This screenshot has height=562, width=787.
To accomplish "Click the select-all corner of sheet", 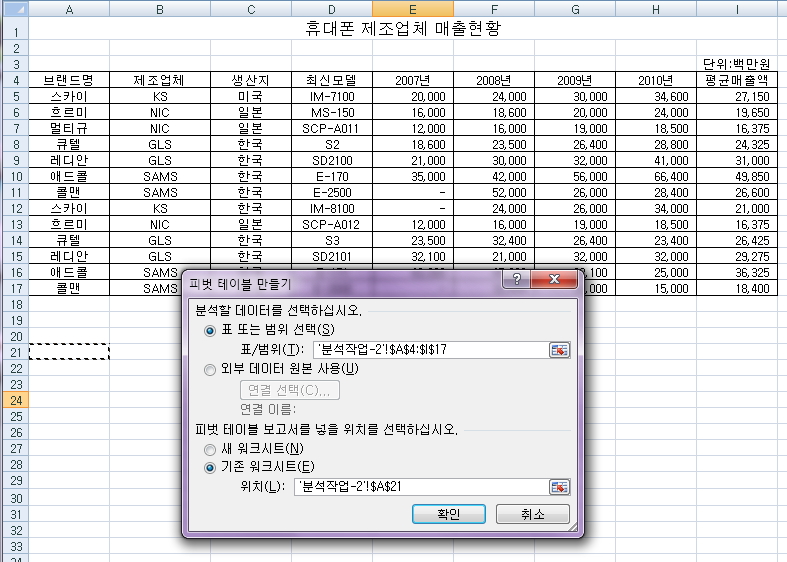I will (x=16, y=9).
